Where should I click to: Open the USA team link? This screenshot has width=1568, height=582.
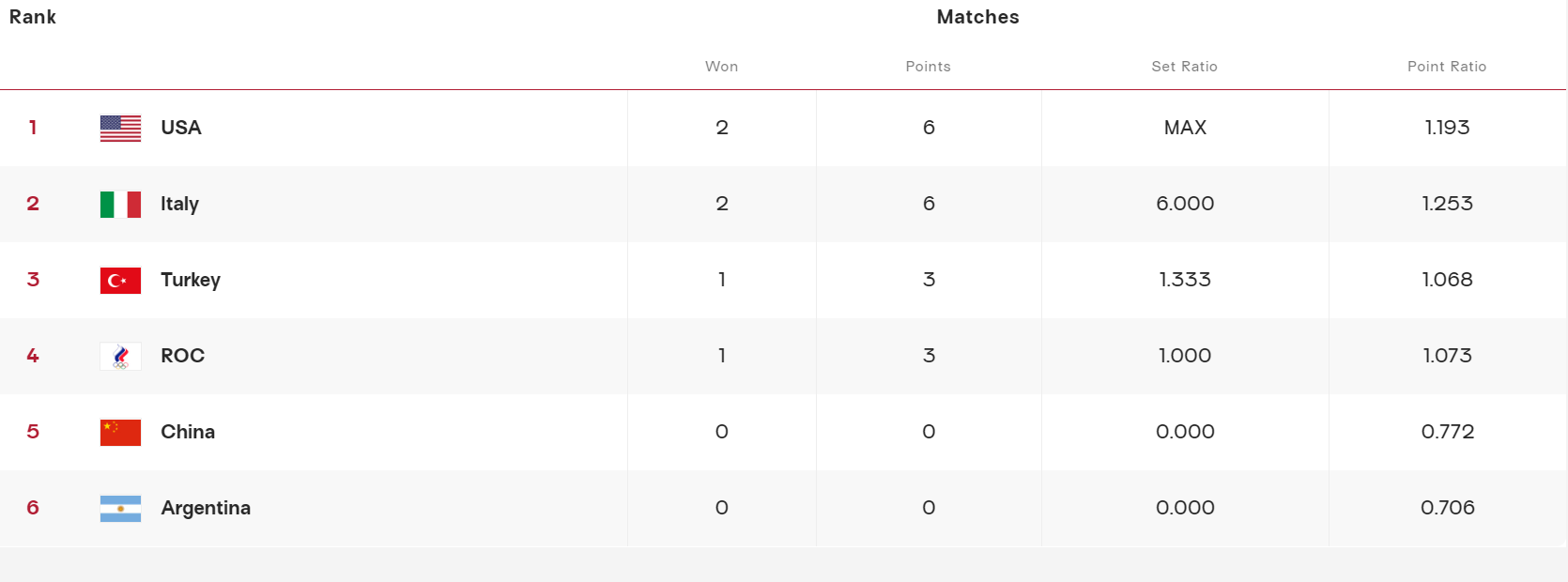coord(181,128)
